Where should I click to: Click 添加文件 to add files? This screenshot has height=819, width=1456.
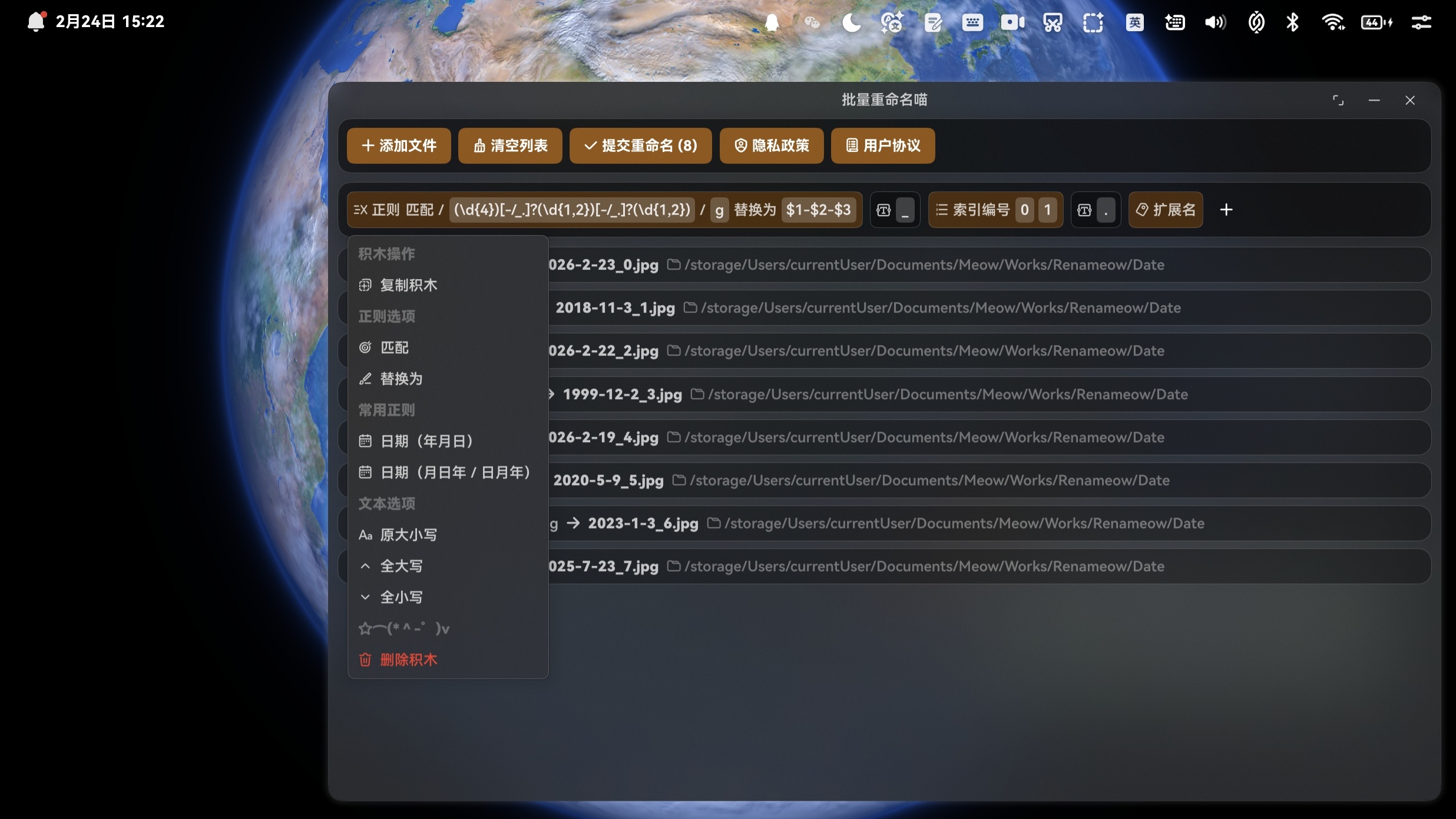coord(398,145)
